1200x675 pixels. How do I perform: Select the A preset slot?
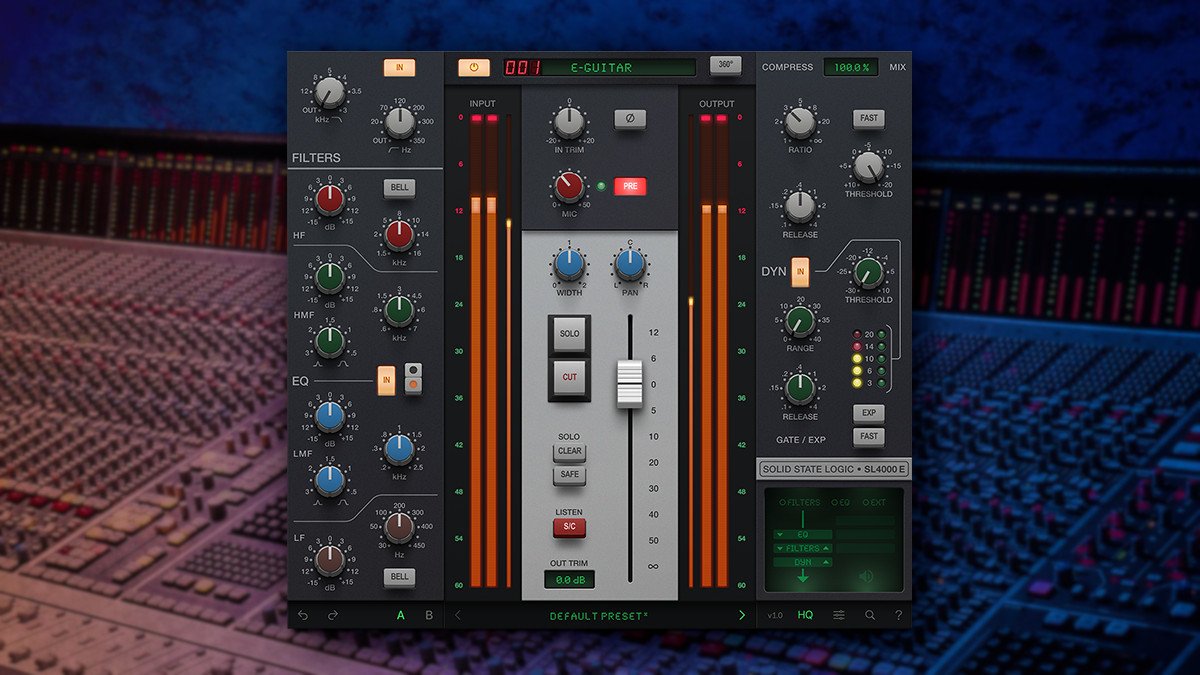pos(401,615)
